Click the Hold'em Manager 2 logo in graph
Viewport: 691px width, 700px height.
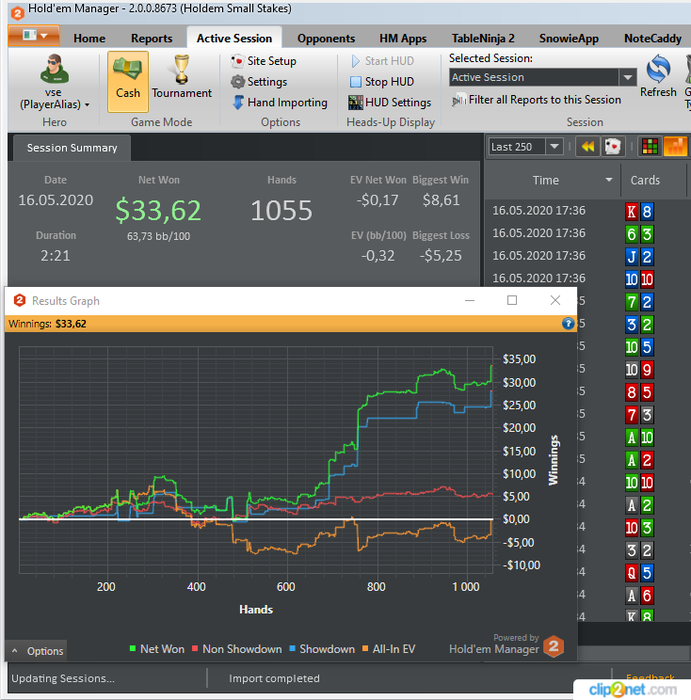554,646
